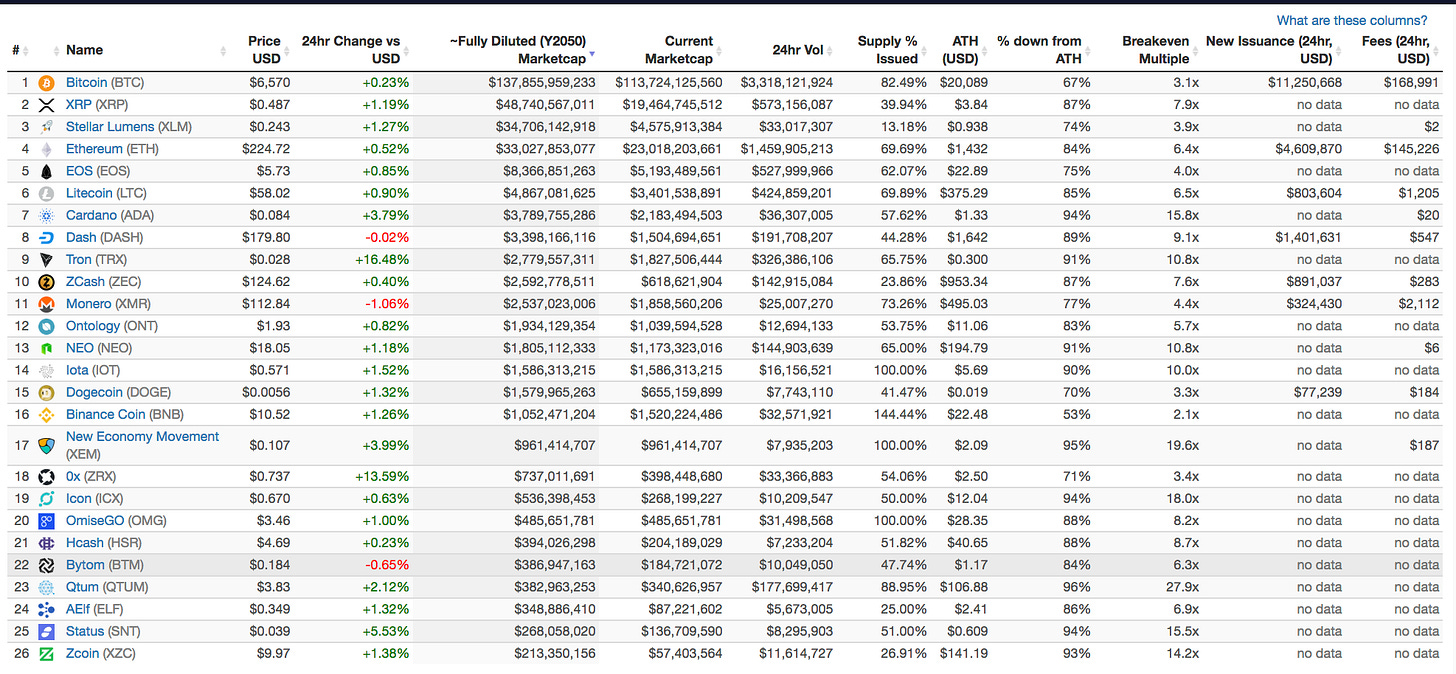Image resolution: width=1456 pixels, height=674 pixels.
Task: Click the Litecoin logo icon
Action: coord(46,193)
